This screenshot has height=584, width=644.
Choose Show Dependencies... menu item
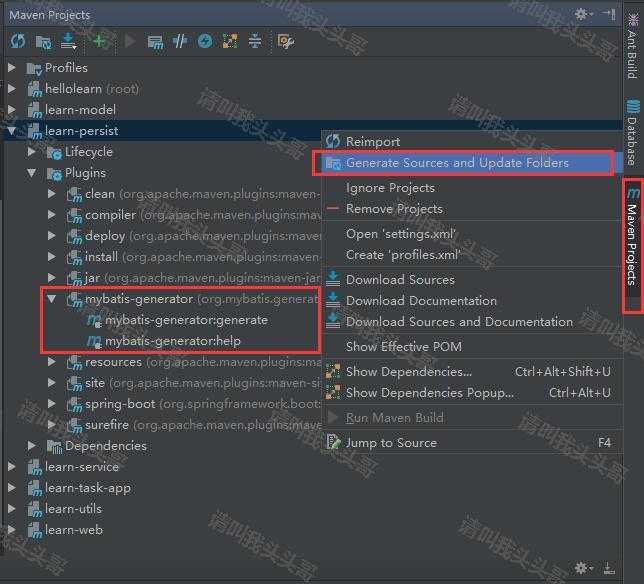click(472, 372)
